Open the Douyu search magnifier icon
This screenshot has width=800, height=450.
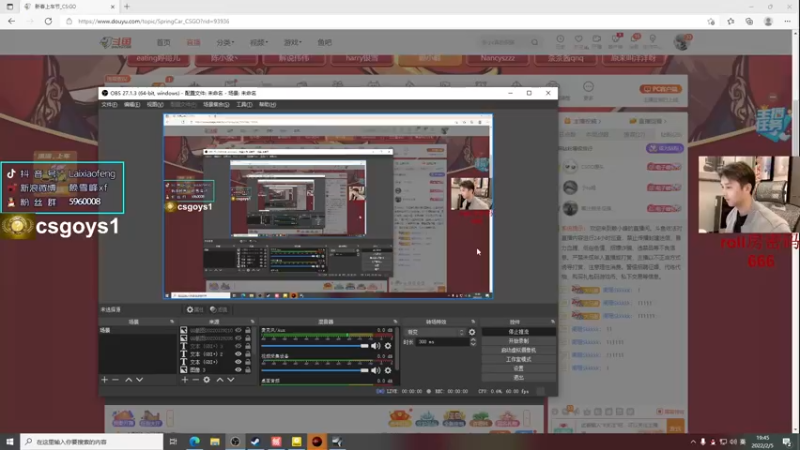535,42
